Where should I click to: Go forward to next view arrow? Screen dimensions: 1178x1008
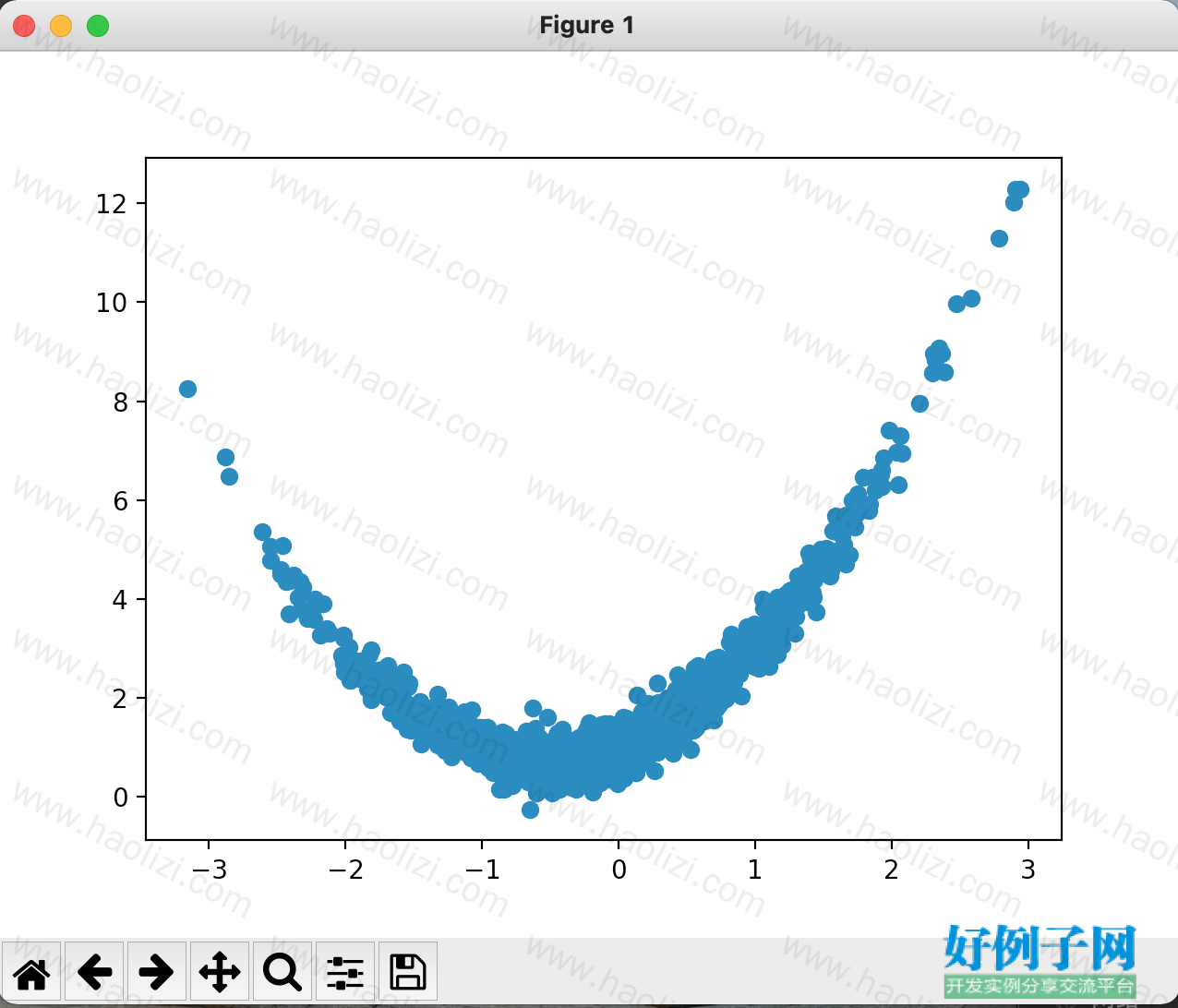click(x=157, y=971)
